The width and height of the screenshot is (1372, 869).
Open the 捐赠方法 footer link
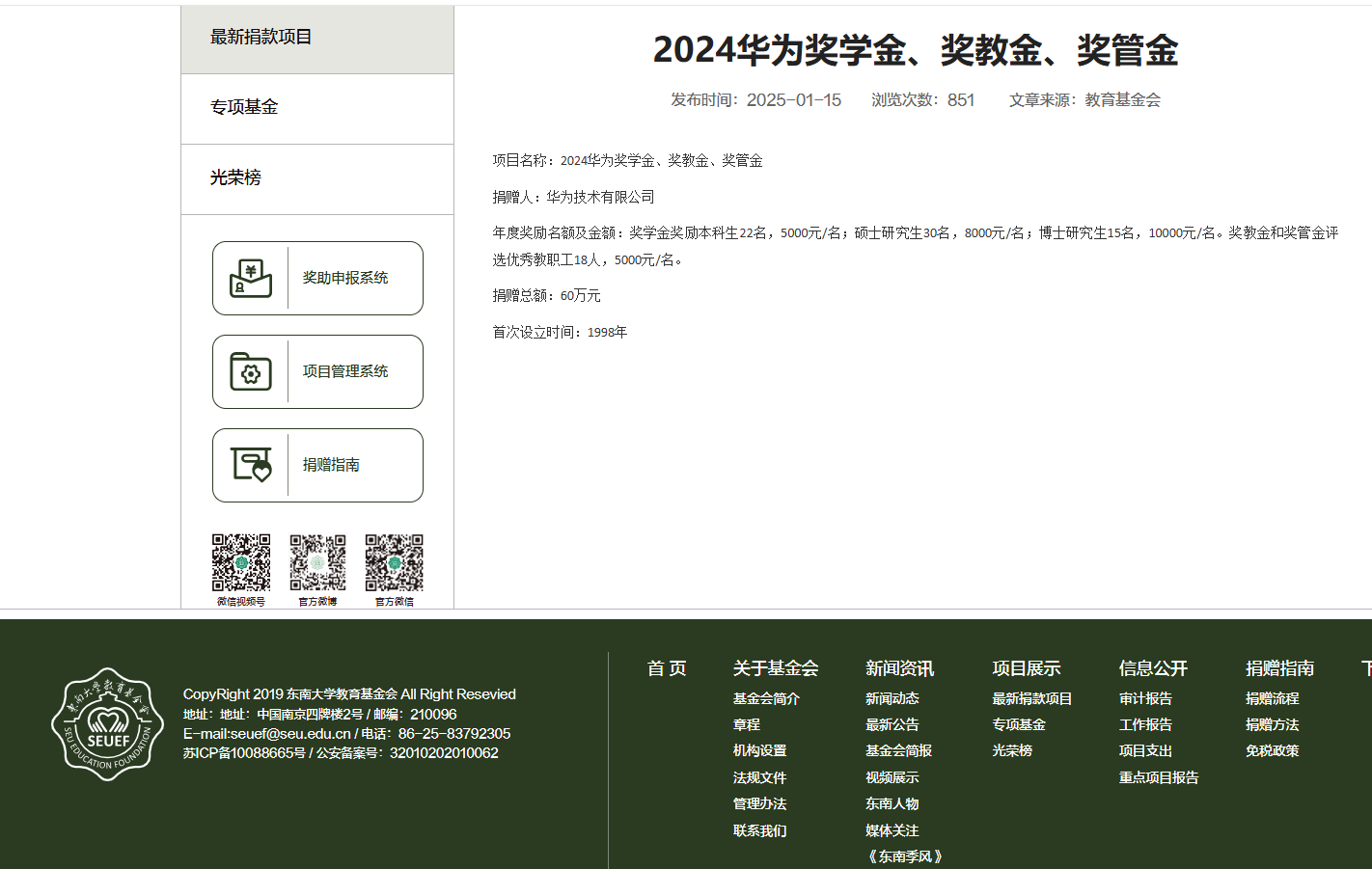[1273, 724]
